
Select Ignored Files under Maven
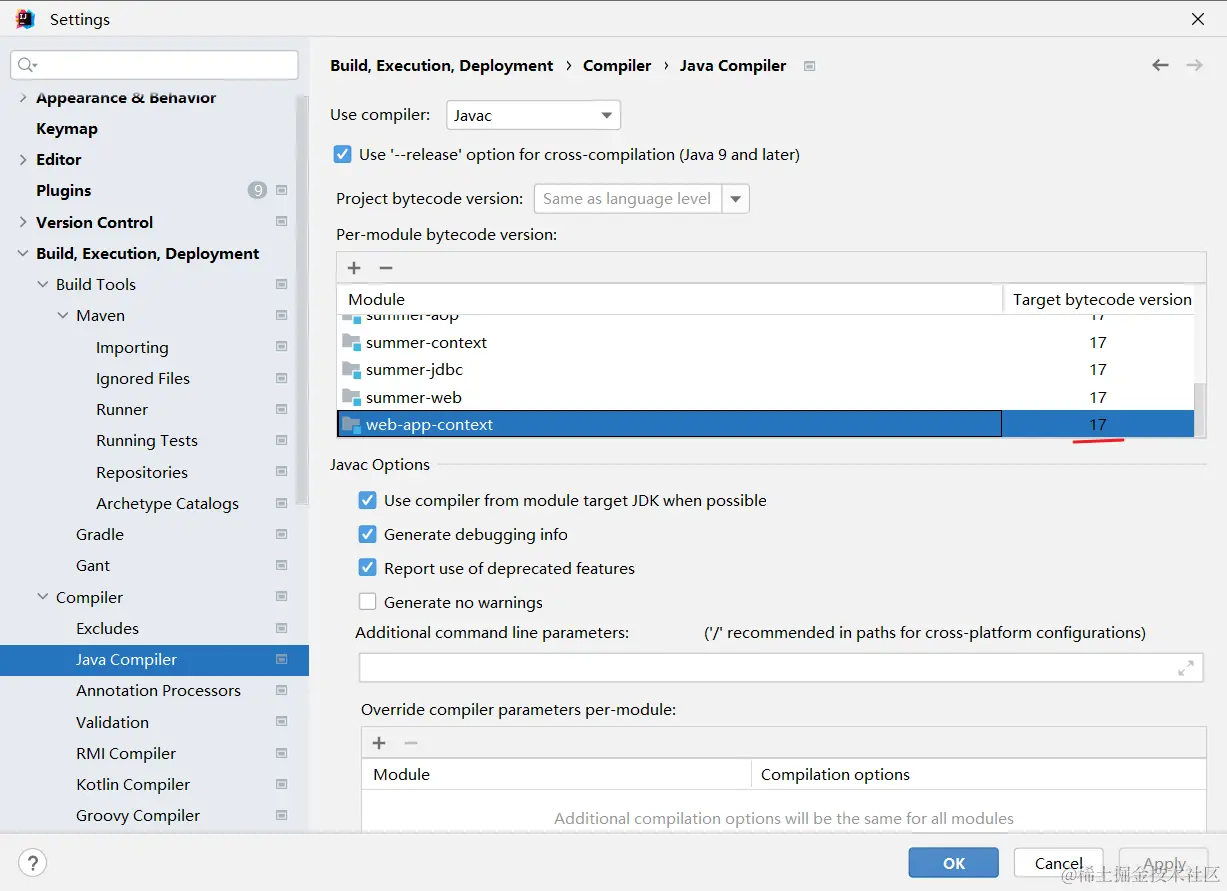click(x=143, y=378)
